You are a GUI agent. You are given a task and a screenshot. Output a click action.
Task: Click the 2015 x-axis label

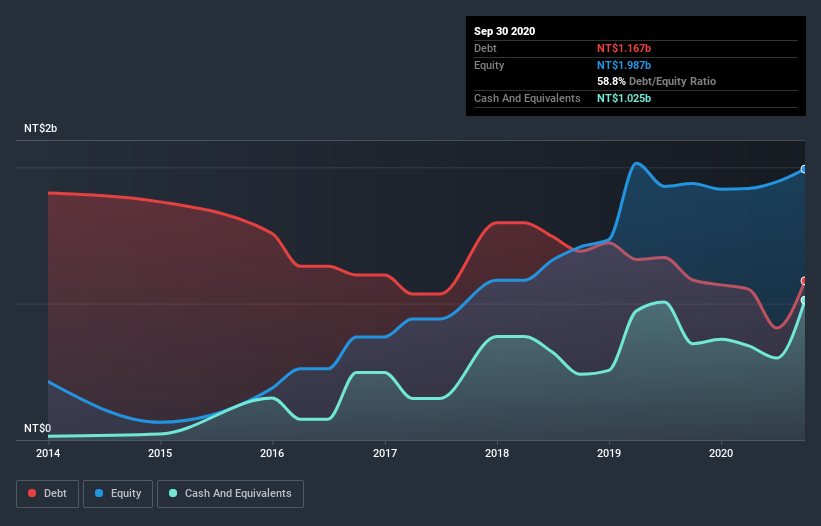[160, 453]
